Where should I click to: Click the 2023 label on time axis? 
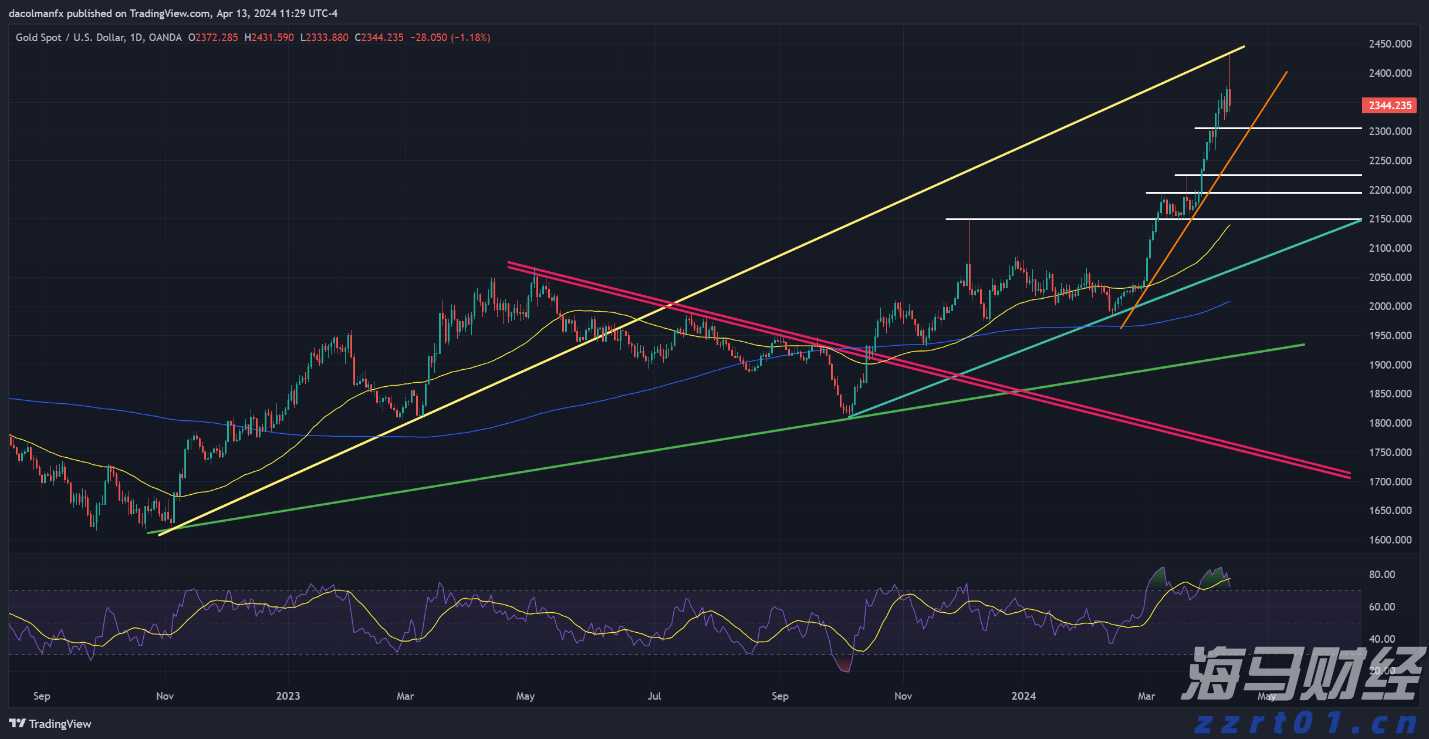tap(288, 695)
